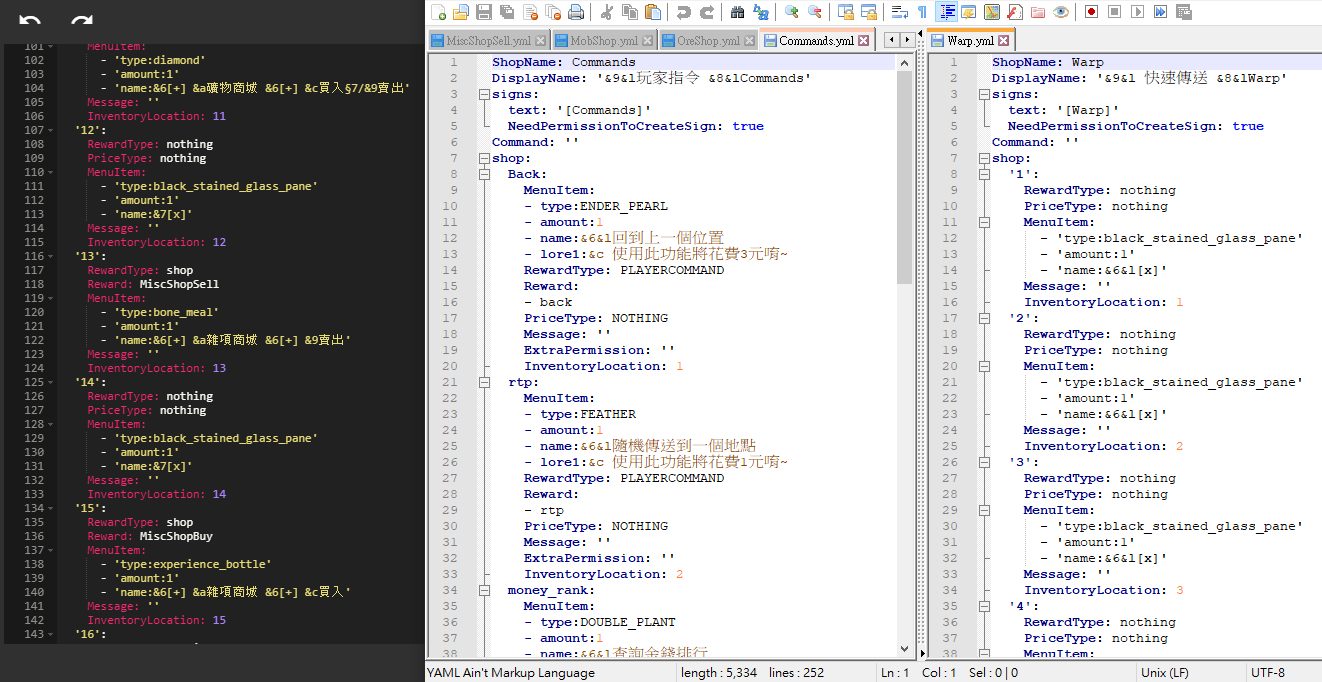The height and width of the screenshot is (682, 1322).
Task: Click 'length : 5,334' in status bar
Action: (719, 673)
